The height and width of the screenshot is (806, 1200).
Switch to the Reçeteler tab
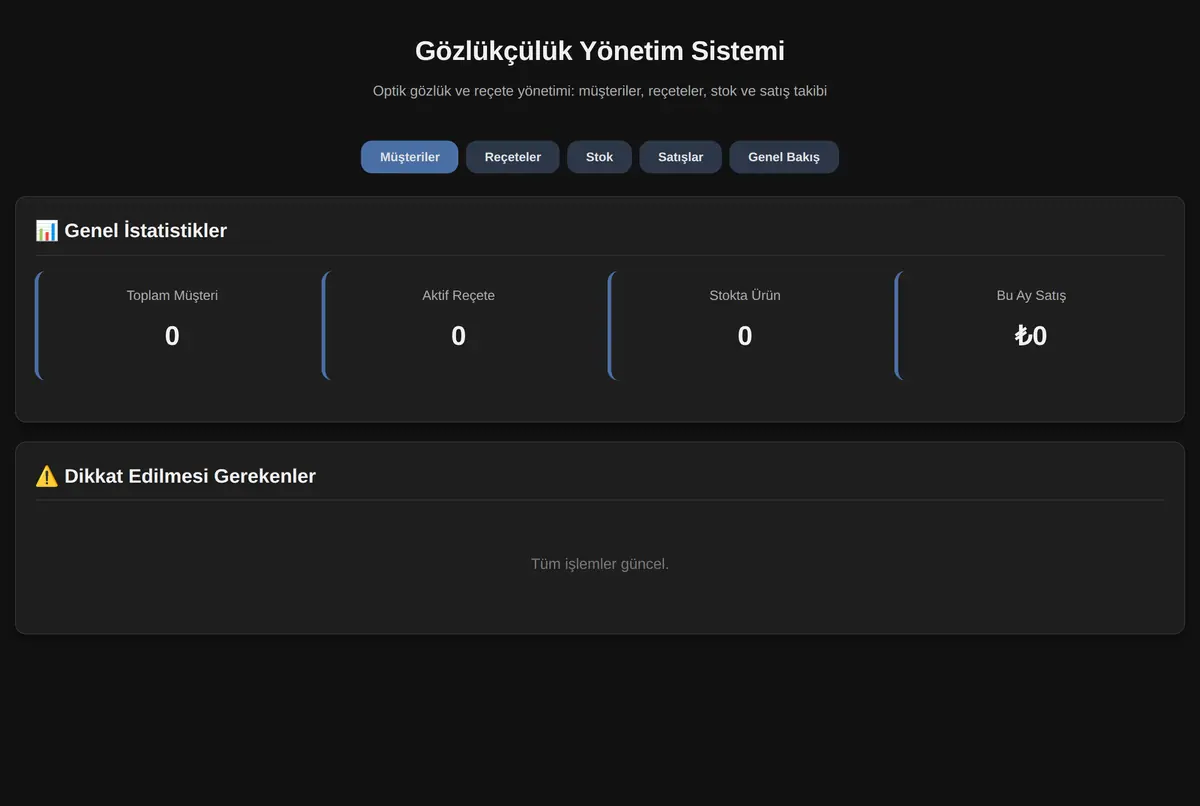click(x=513, y=157)
